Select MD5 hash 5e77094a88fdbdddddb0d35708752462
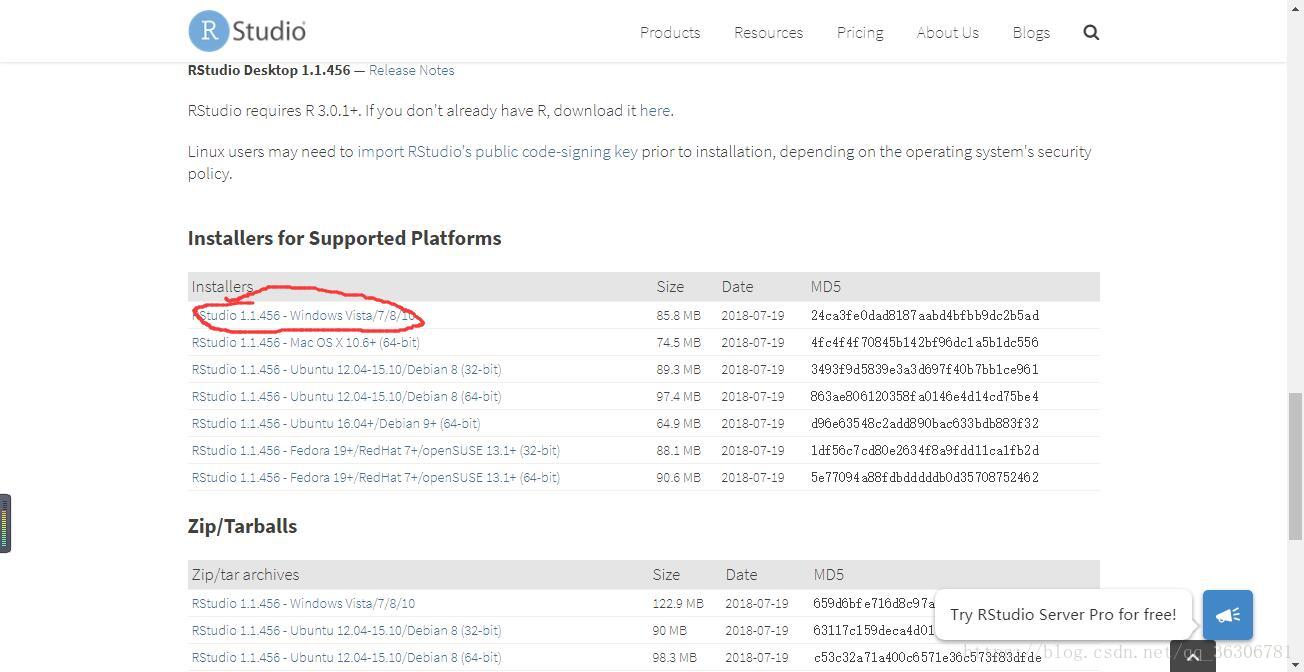1304x672 pixels. coord(925,477)
